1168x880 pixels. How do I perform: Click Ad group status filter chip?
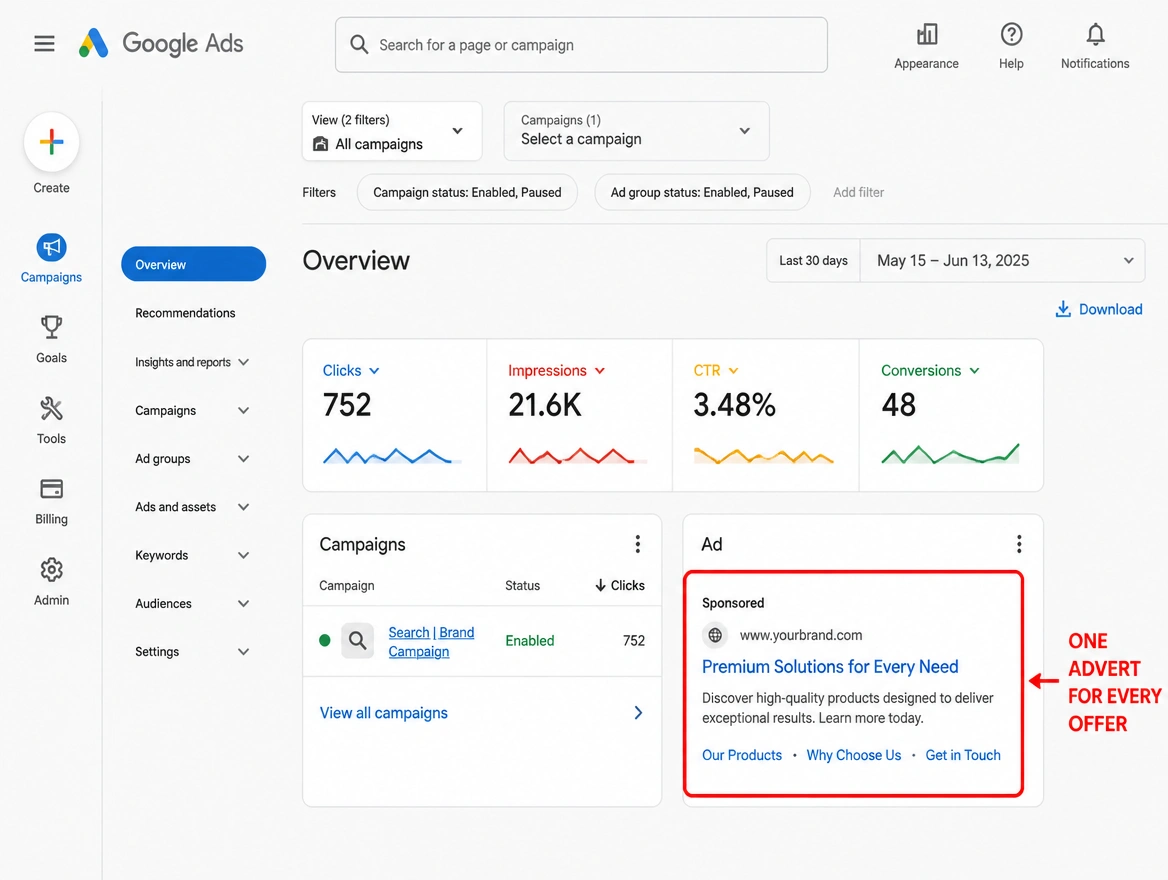coord(702,192)
